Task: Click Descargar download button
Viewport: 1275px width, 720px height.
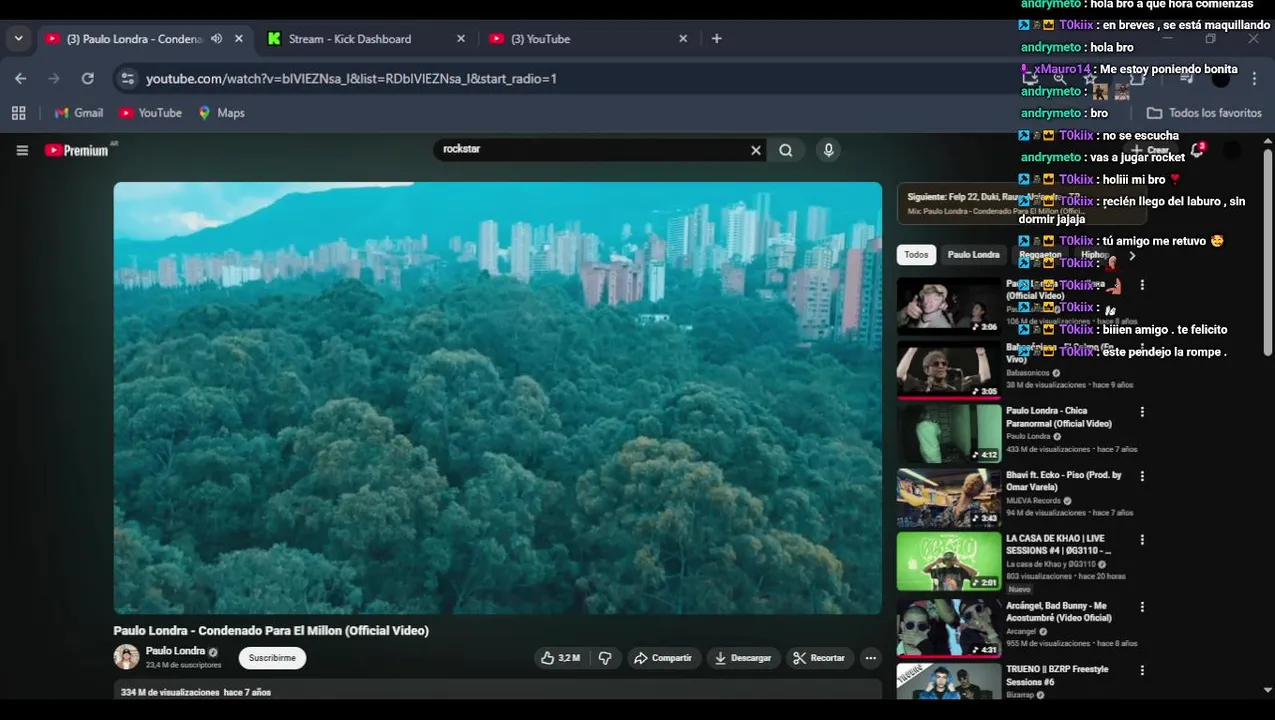Action: [743, 658]
